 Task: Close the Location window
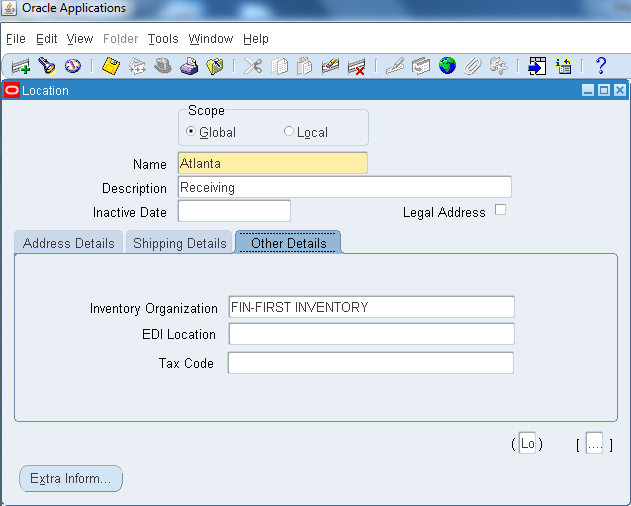click(x=620, y=90)
